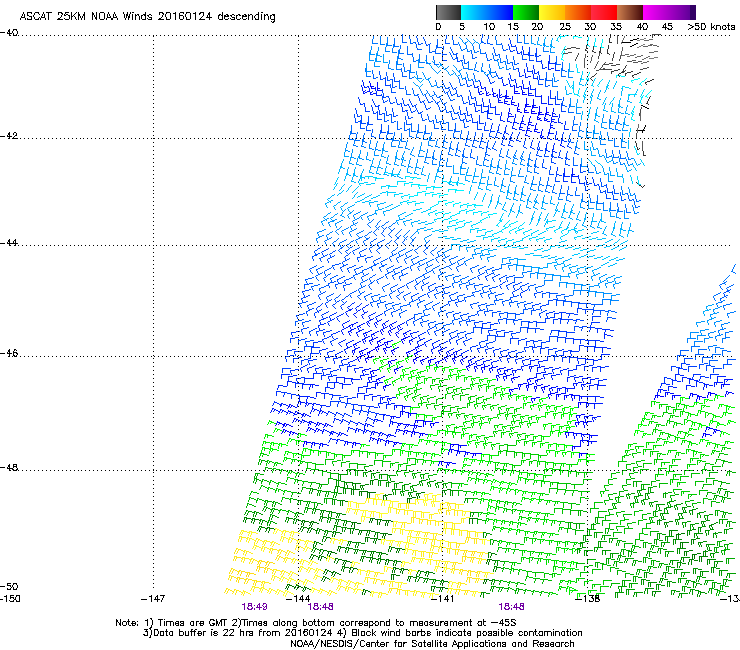
Task: Select the '-46' latitude axis label
Action: (9, 354)
